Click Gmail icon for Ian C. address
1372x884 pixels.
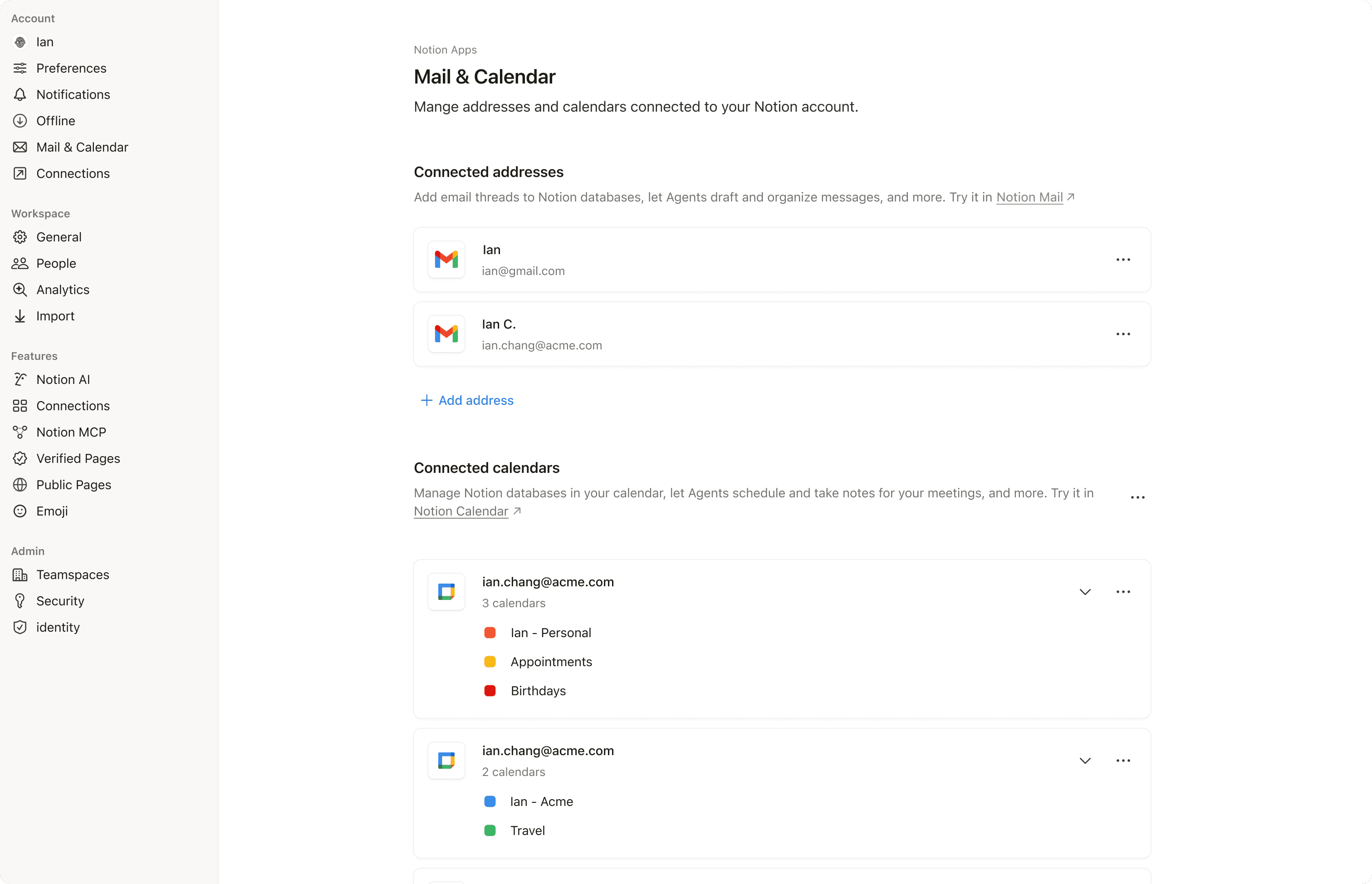[446, 334]
